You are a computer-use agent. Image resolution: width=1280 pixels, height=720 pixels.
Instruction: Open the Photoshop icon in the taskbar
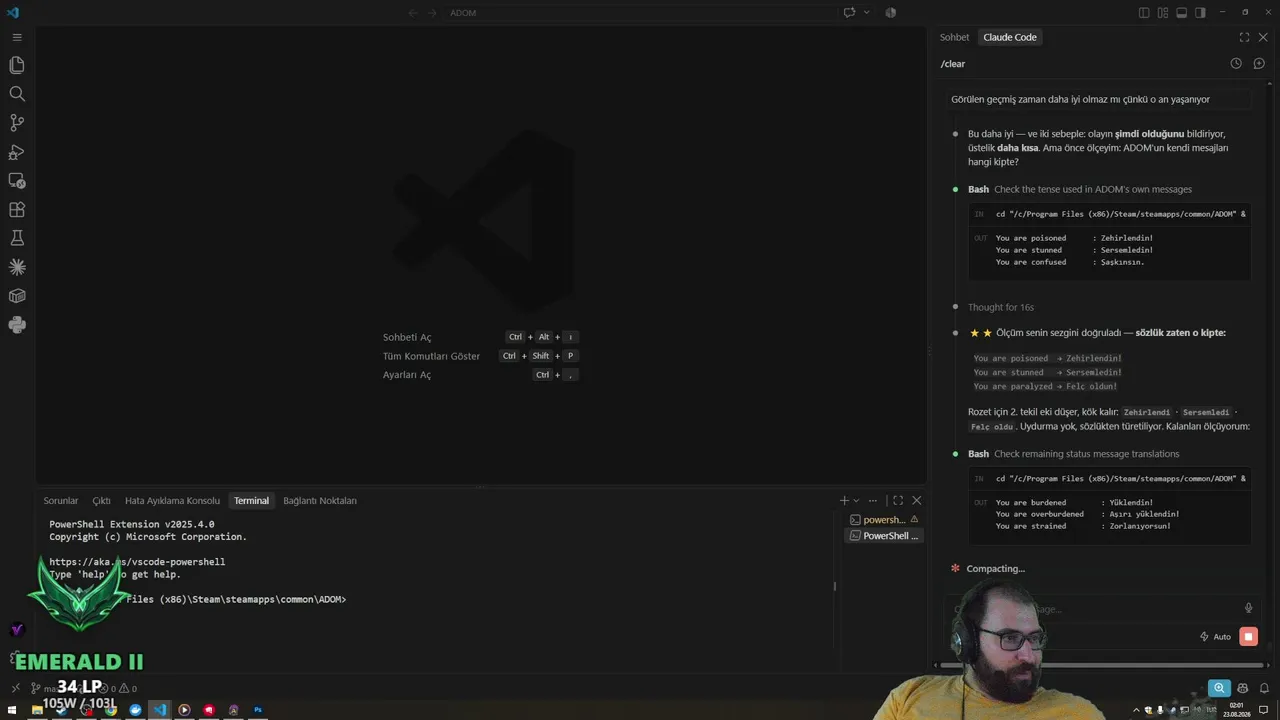click(x=258, y=710)
